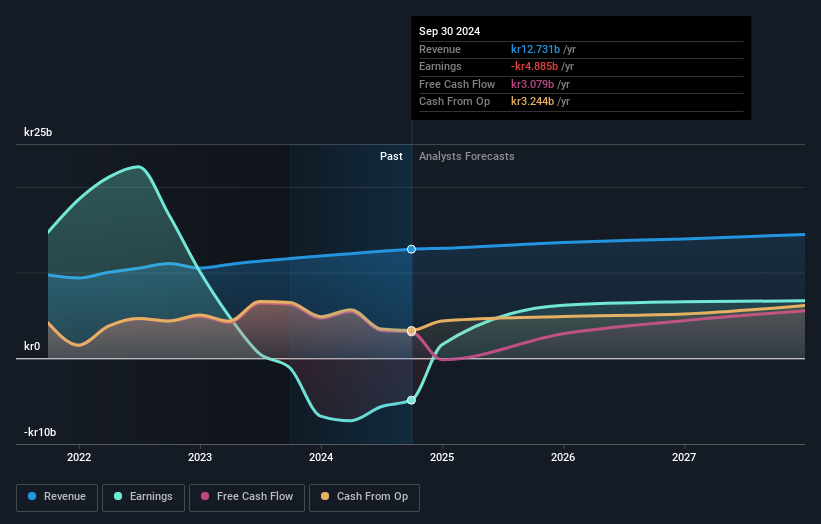Click the kr0 y-axis label
Viewport: 821px width, 524px height.
(x=32, y=346)
